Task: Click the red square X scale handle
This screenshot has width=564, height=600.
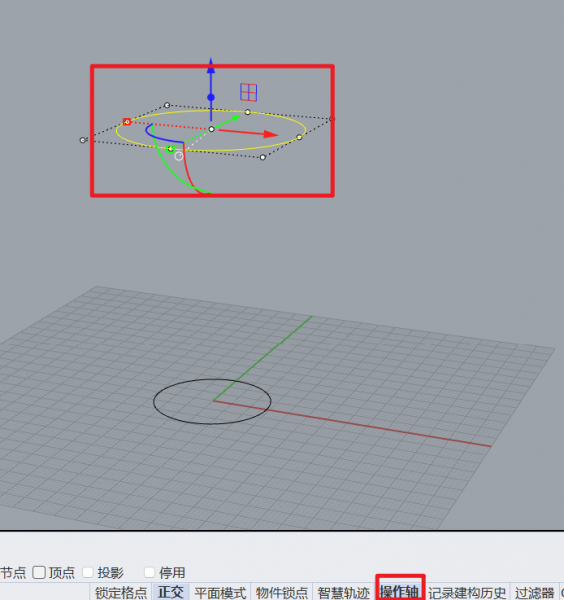Action: (127, 122)
